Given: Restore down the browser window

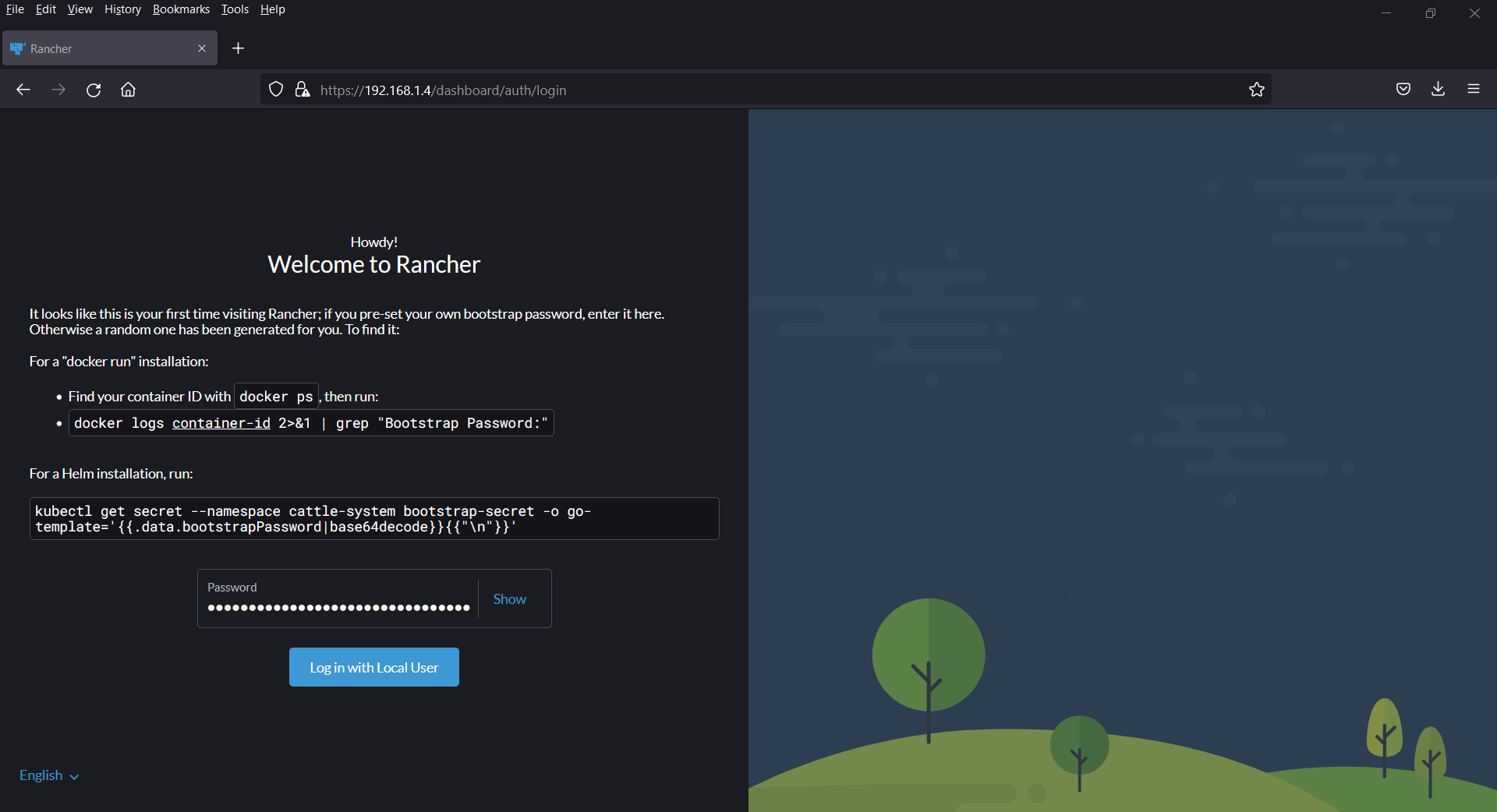Looking at the screenshot, I should click(x=1431, y=13).
